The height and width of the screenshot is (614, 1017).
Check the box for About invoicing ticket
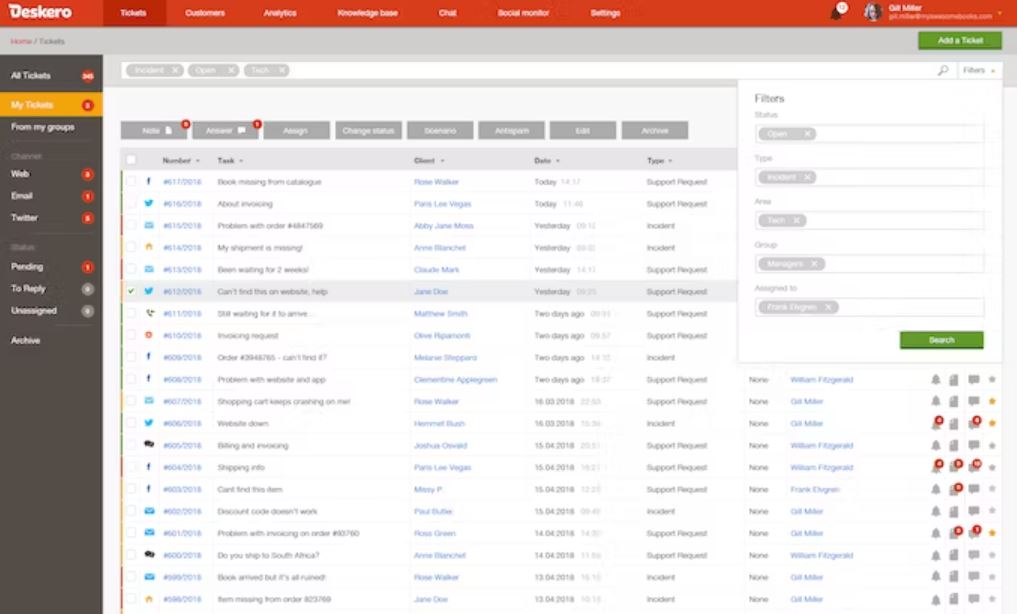tap(132, 204)
